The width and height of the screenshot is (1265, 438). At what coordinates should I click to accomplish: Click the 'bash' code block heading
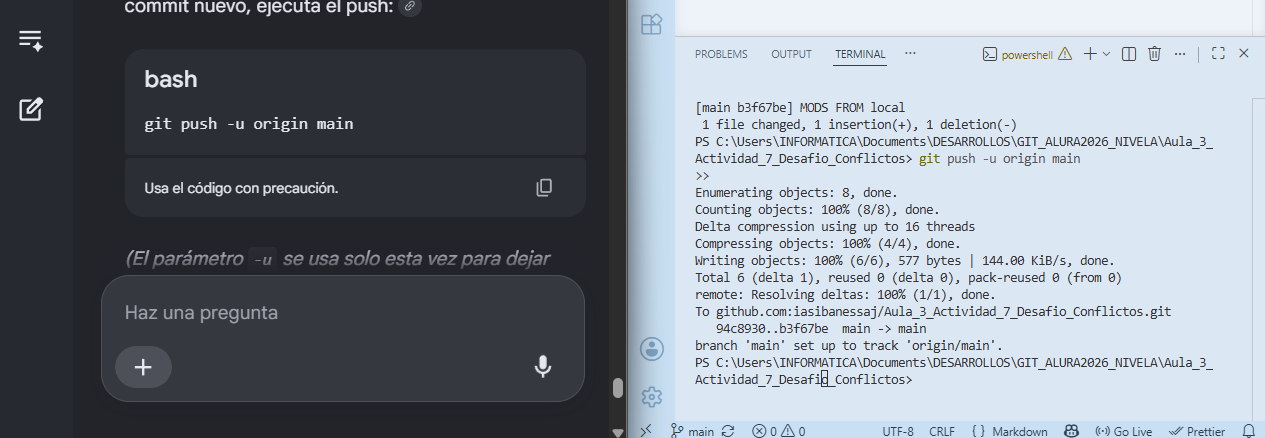[170, 80]
